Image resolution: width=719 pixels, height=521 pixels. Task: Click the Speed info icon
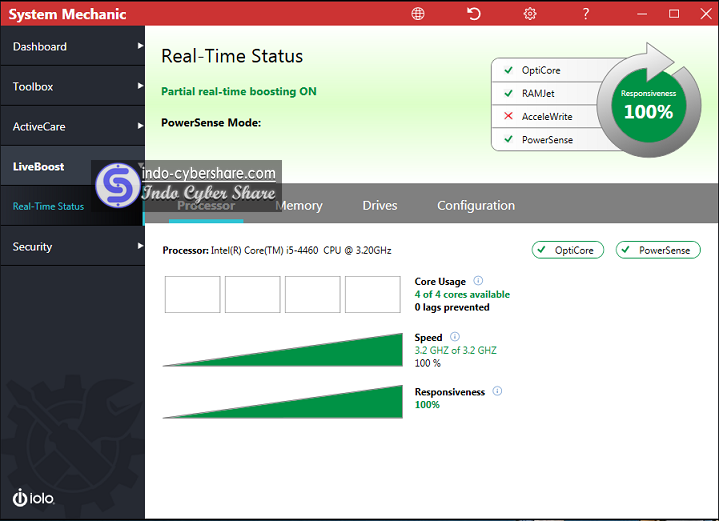pos(454,337)
